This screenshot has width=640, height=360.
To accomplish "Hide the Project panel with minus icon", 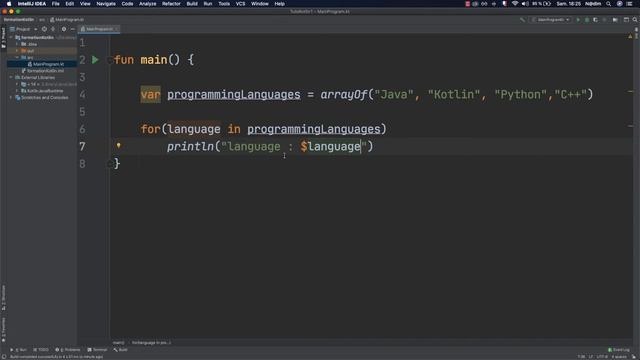I will (73, 29).
